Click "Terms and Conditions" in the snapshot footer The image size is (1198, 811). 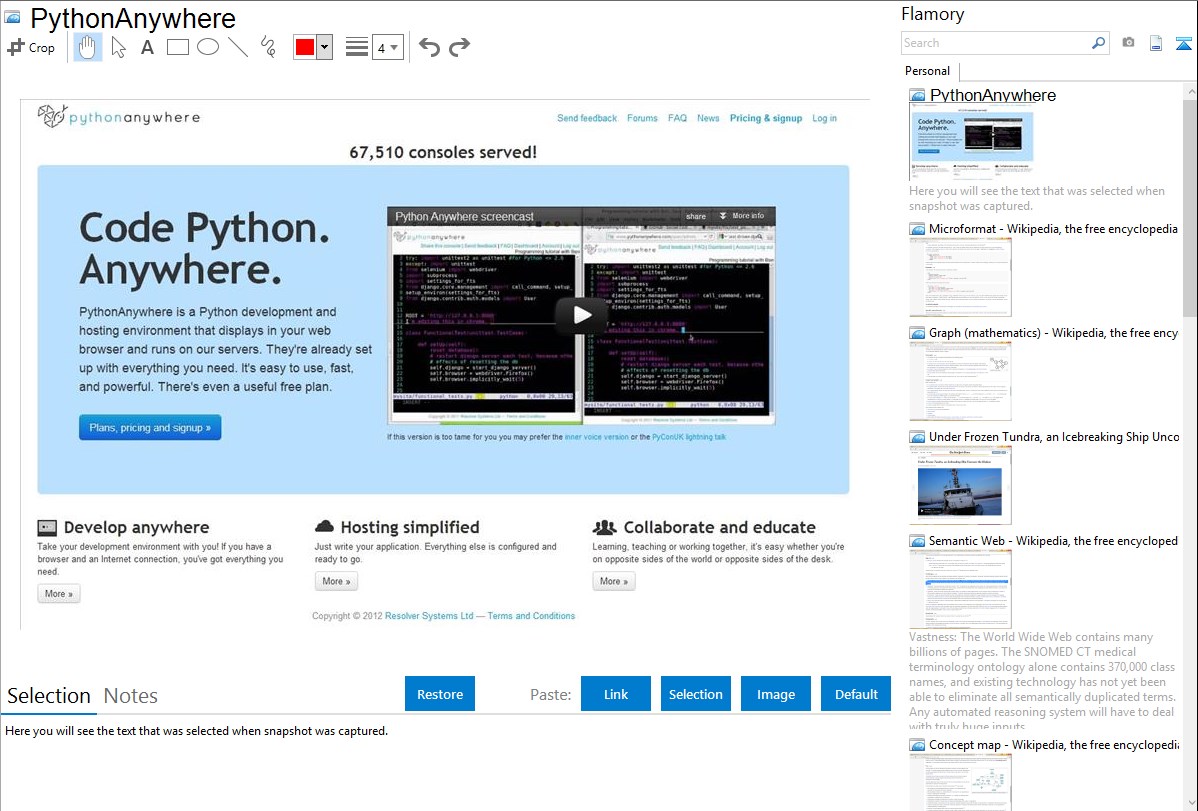531,615
